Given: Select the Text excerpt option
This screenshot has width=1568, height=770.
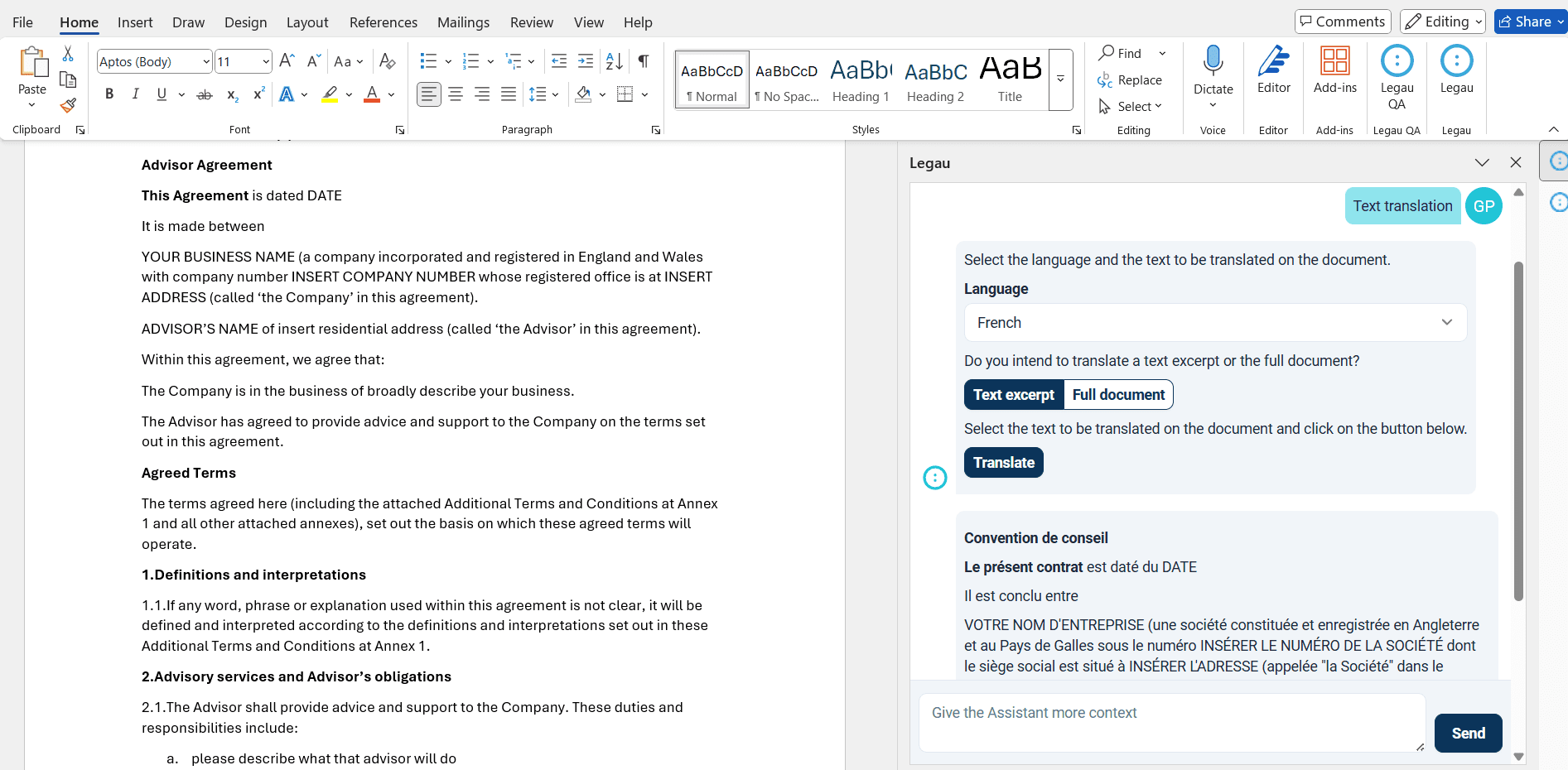Looking at the screenshot, I should click(1014, 395).
